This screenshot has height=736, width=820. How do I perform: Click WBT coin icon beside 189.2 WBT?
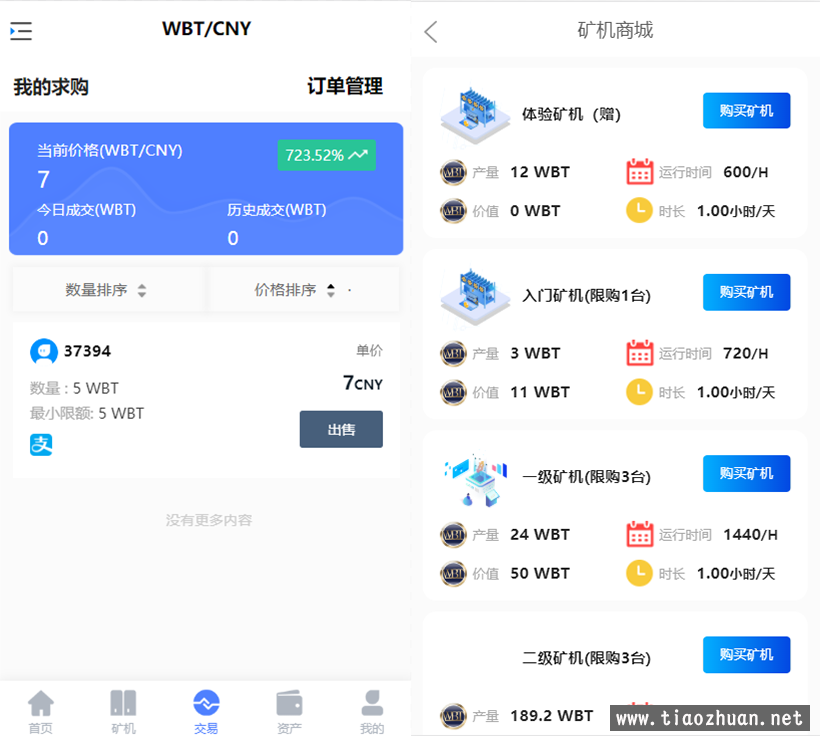pos(453,716)
